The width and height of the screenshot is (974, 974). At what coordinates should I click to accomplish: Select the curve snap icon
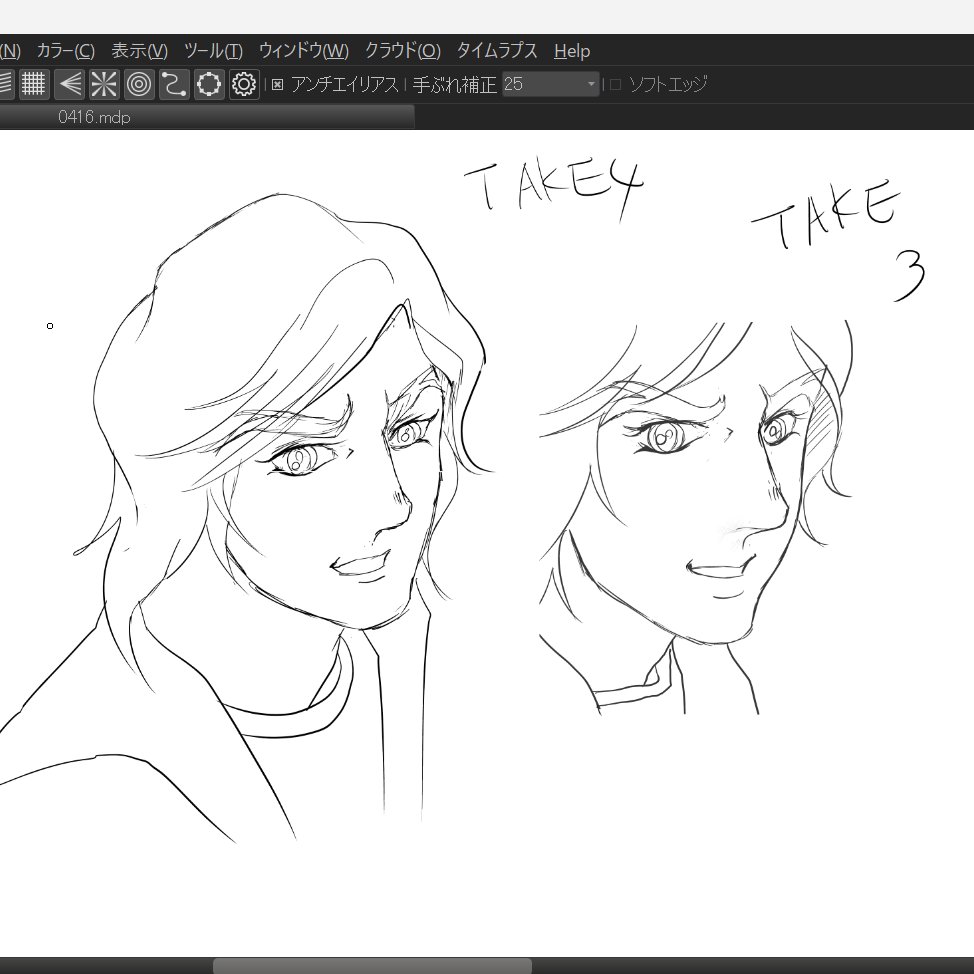click(x=174, y=84)
